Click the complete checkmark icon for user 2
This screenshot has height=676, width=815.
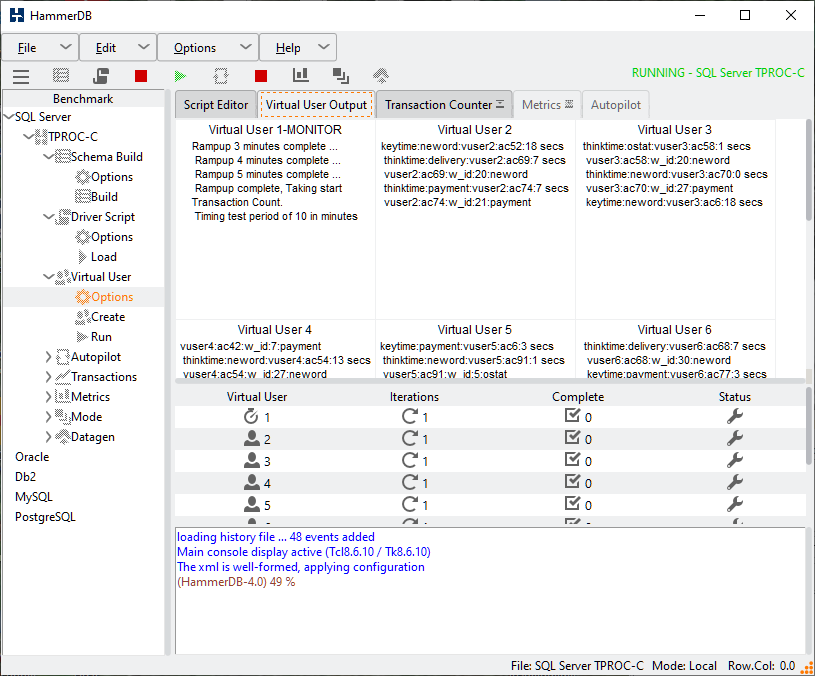[572, 438]
